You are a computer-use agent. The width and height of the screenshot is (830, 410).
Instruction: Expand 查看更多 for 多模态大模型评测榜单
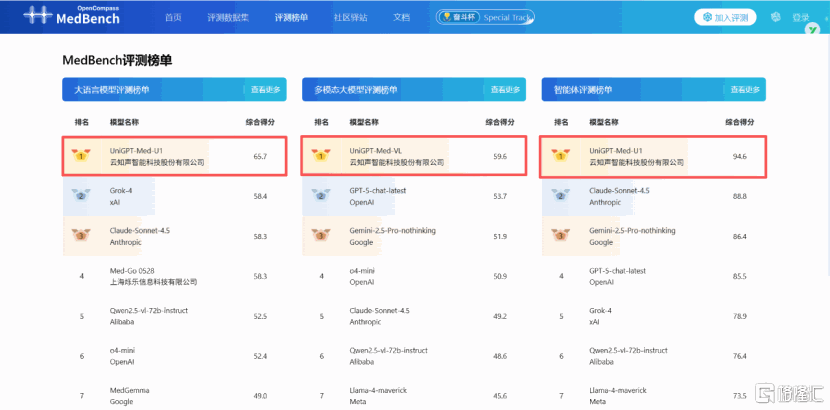click(505, 90)
